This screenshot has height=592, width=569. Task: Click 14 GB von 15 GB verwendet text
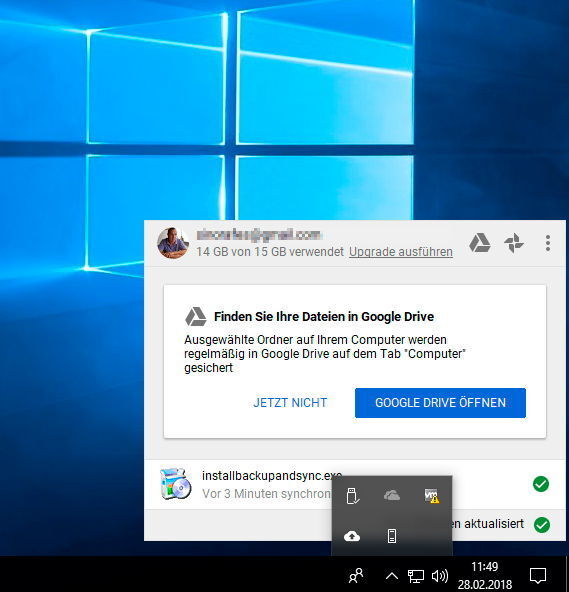[270, 251]
